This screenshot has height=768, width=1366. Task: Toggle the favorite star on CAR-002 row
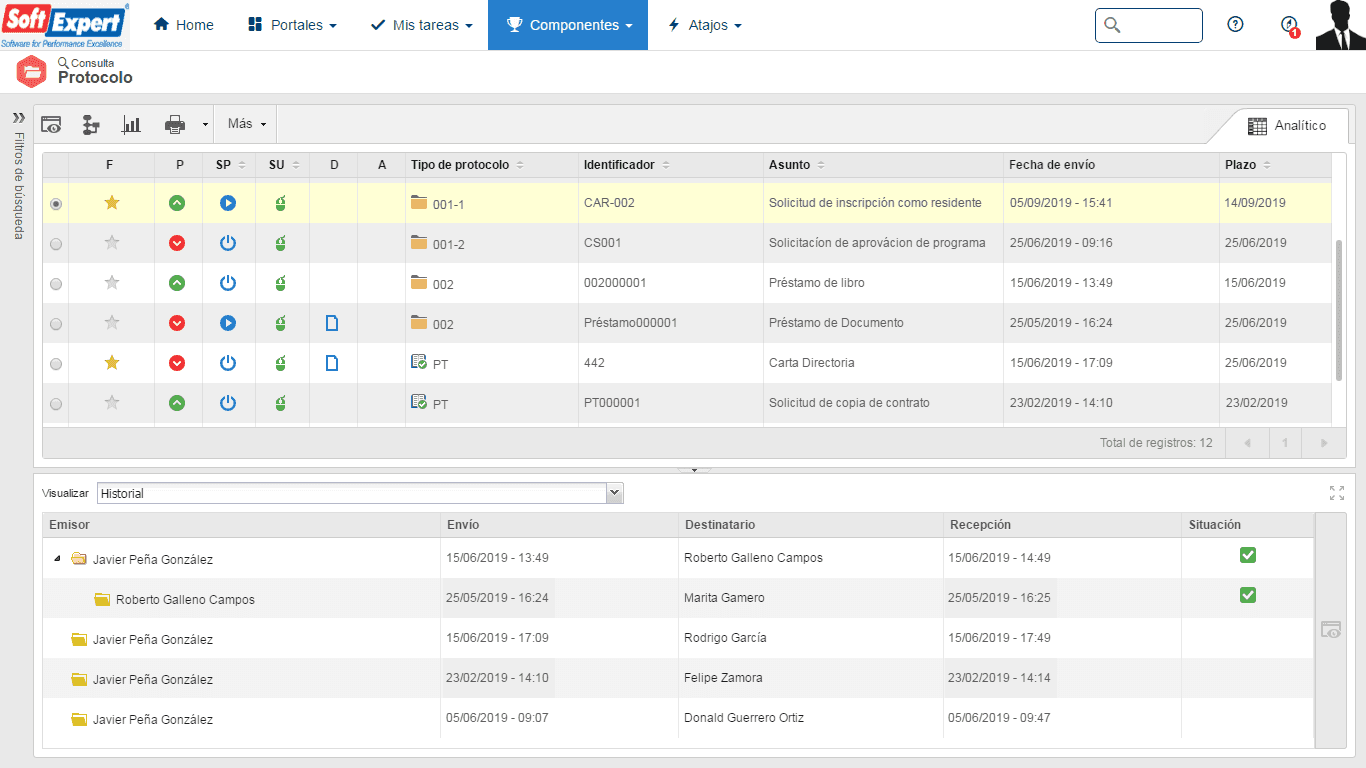click(112, 202)
